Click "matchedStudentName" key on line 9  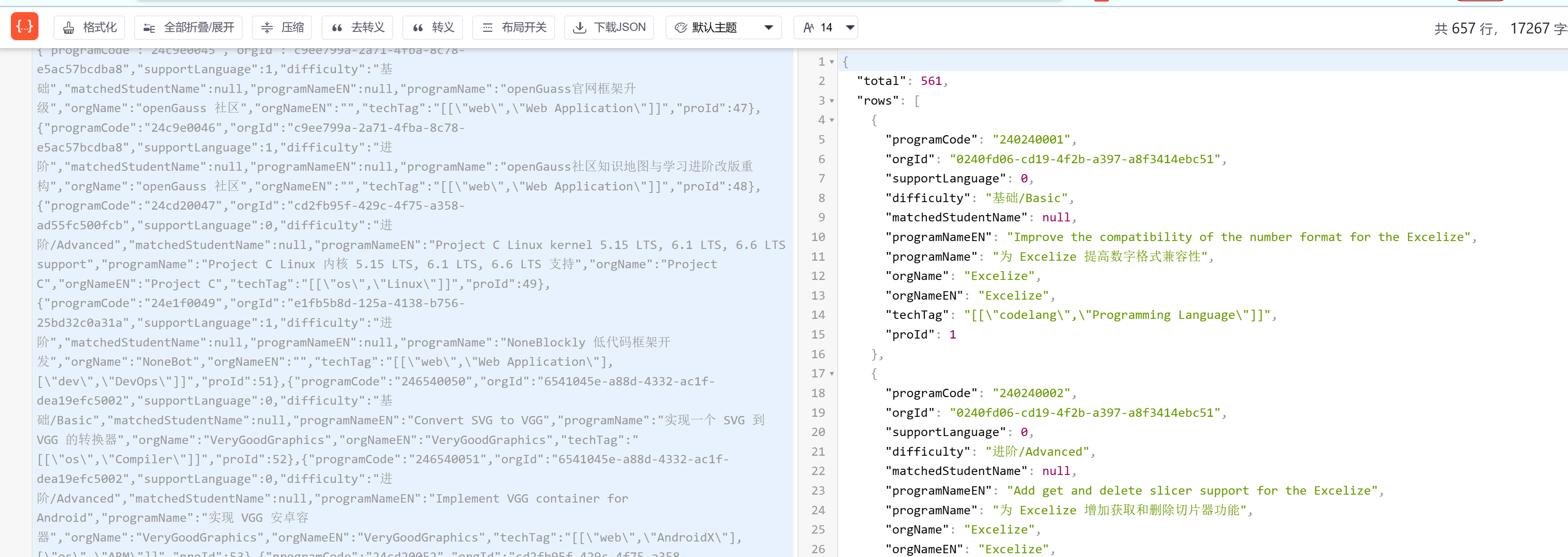[956, 217]
